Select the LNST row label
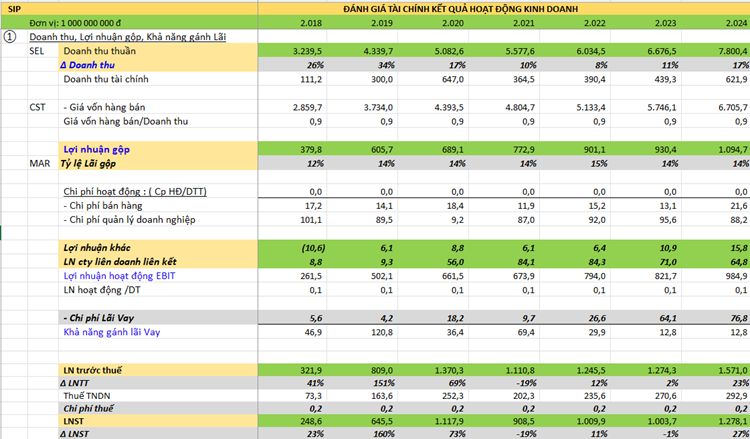This screenshot has width=750, height=439. pos(74,421)
